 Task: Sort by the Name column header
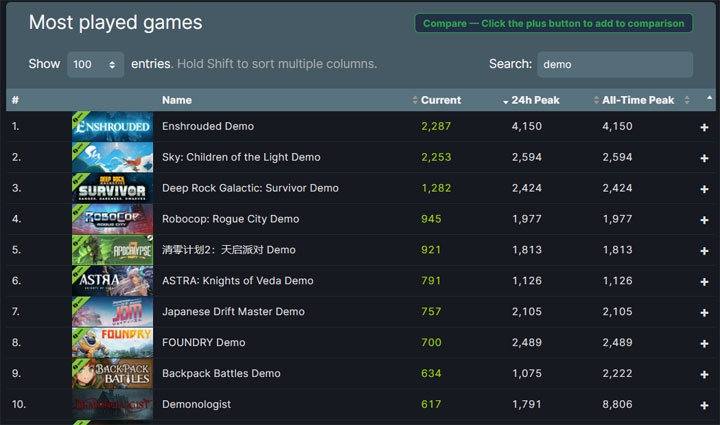(177, 100)
